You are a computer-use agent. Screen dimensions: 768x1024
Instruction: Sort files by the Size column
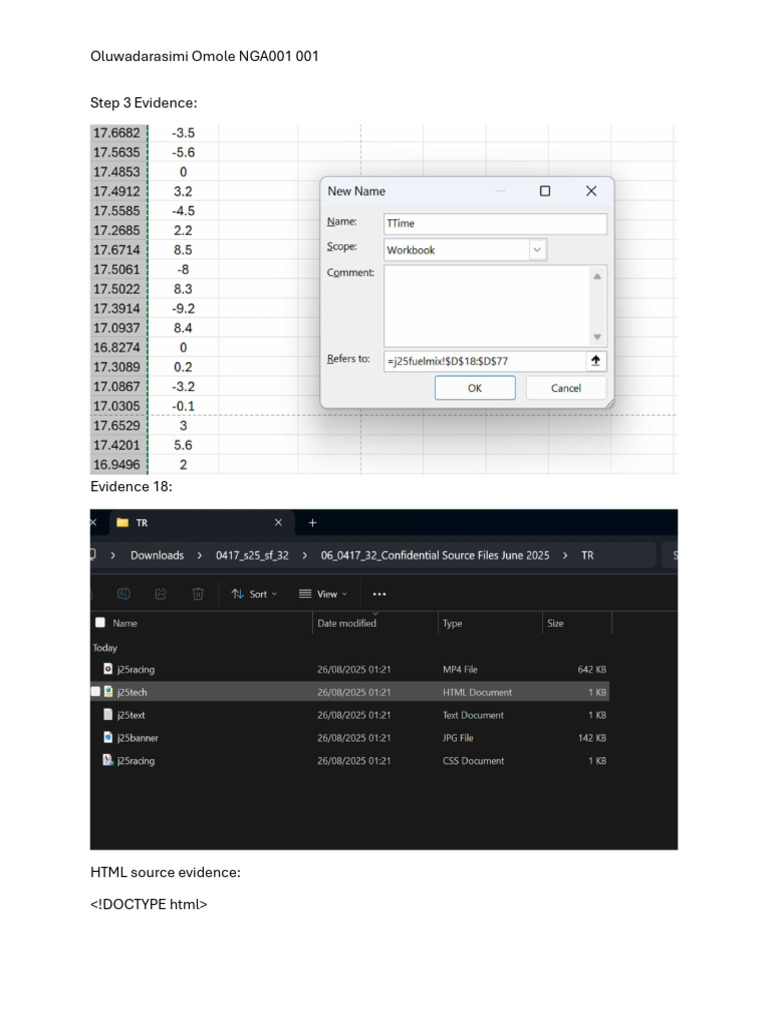pos(555,623)
